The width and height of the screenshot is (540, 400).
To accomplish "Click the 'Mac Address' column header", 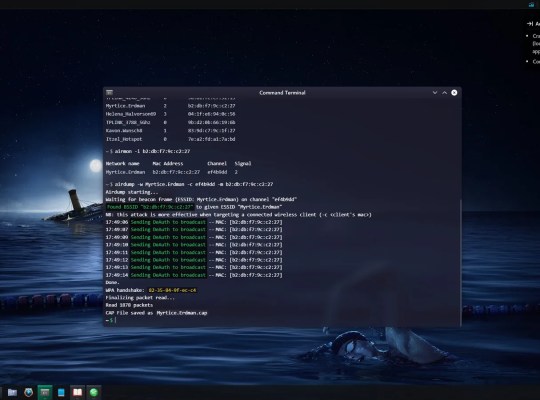I will pyautogui.click(x=168, y=164).
